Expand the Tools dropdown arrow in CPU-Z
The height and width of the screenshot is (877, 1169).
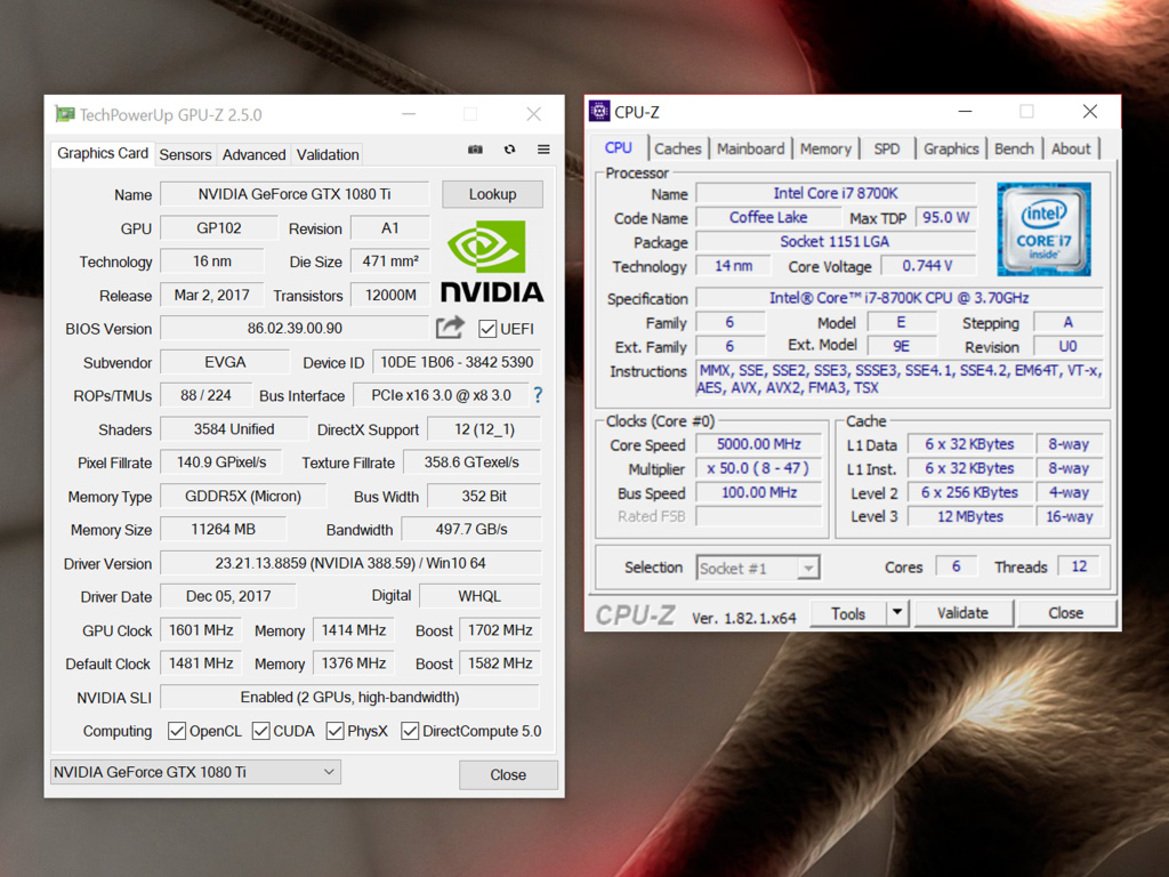tap(898, 613)
